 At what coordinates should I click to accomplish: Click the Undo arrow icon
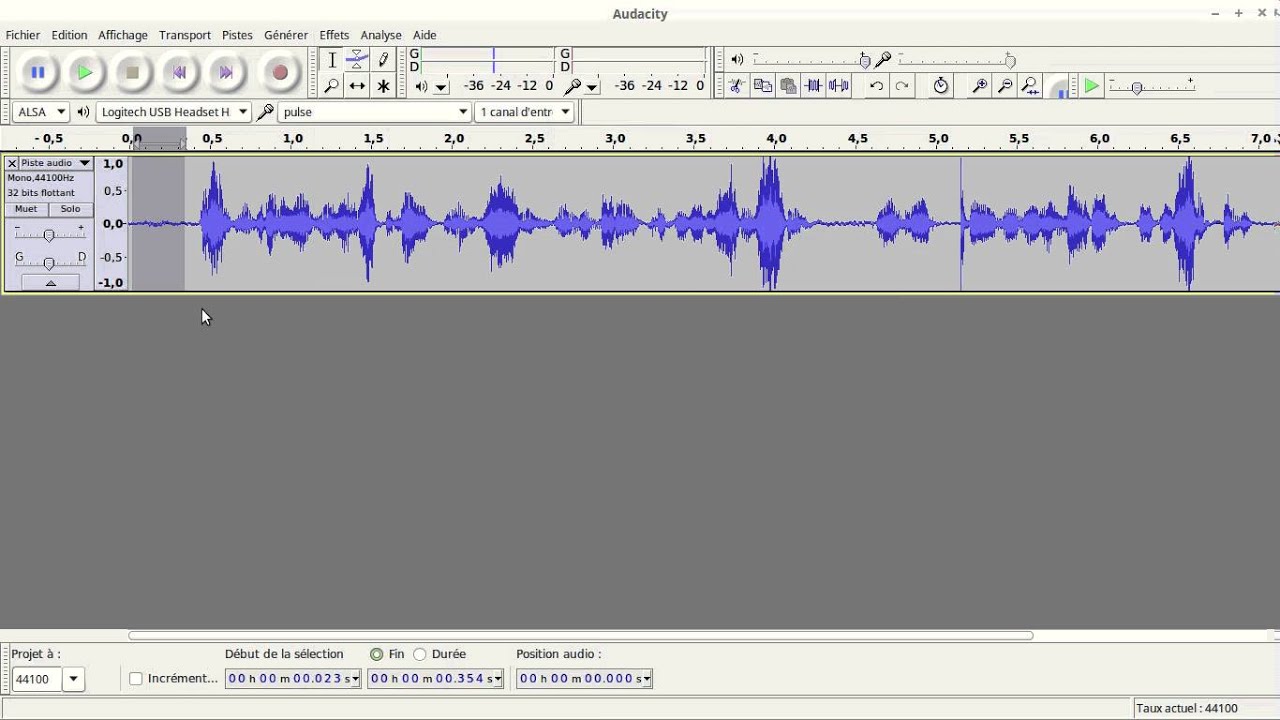876,86
